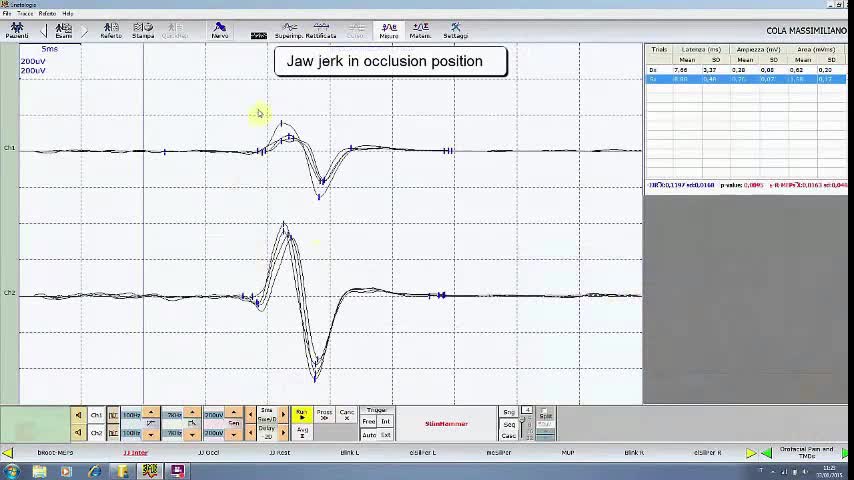Screen dimensions: 854x480
Task: Raise the Ch1 200uV sensitivity arrow
Action: click(x=233, y=411)
